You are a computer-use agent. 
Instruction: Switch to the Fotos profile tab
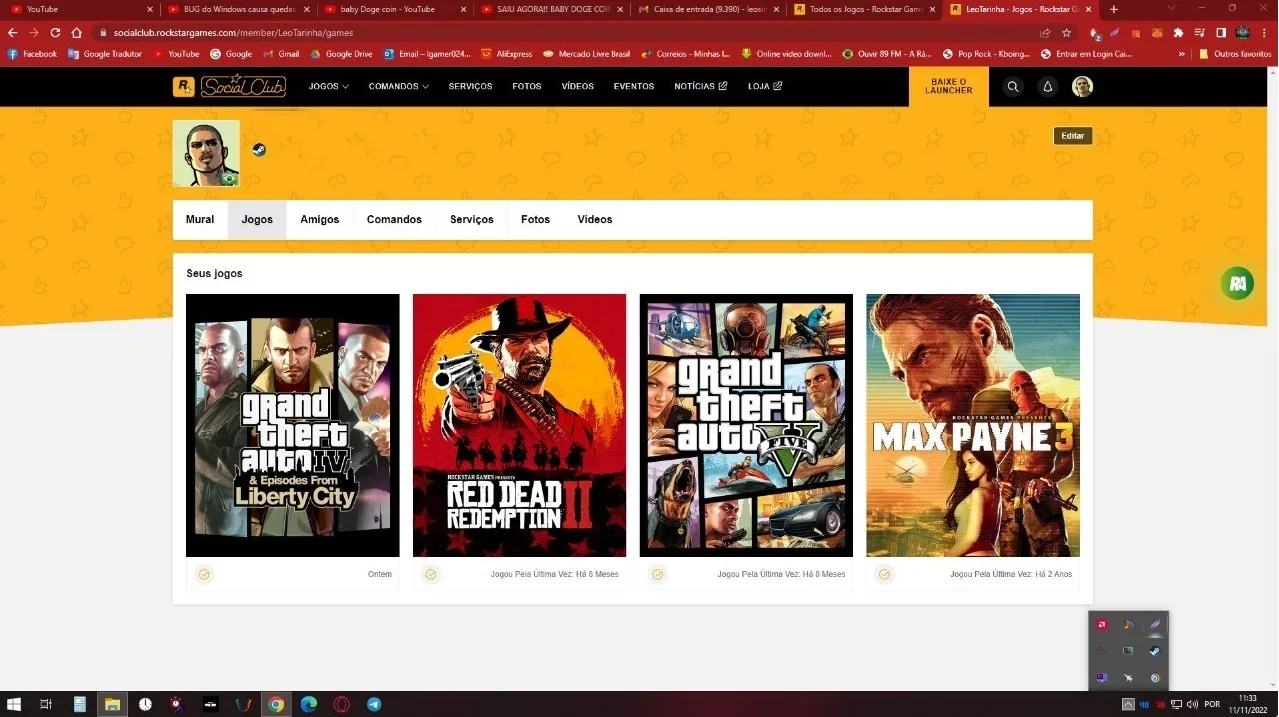535,220
